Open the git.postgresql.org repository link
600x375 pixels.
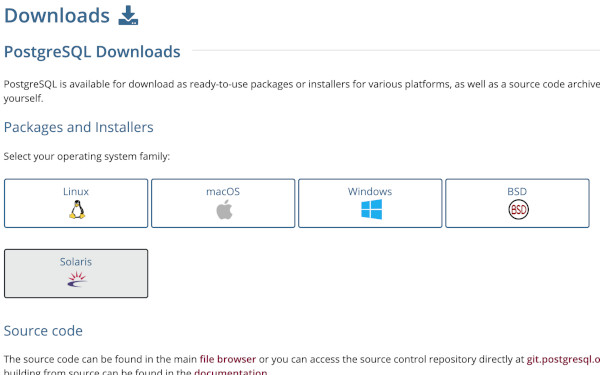click(x=563, y=359)
